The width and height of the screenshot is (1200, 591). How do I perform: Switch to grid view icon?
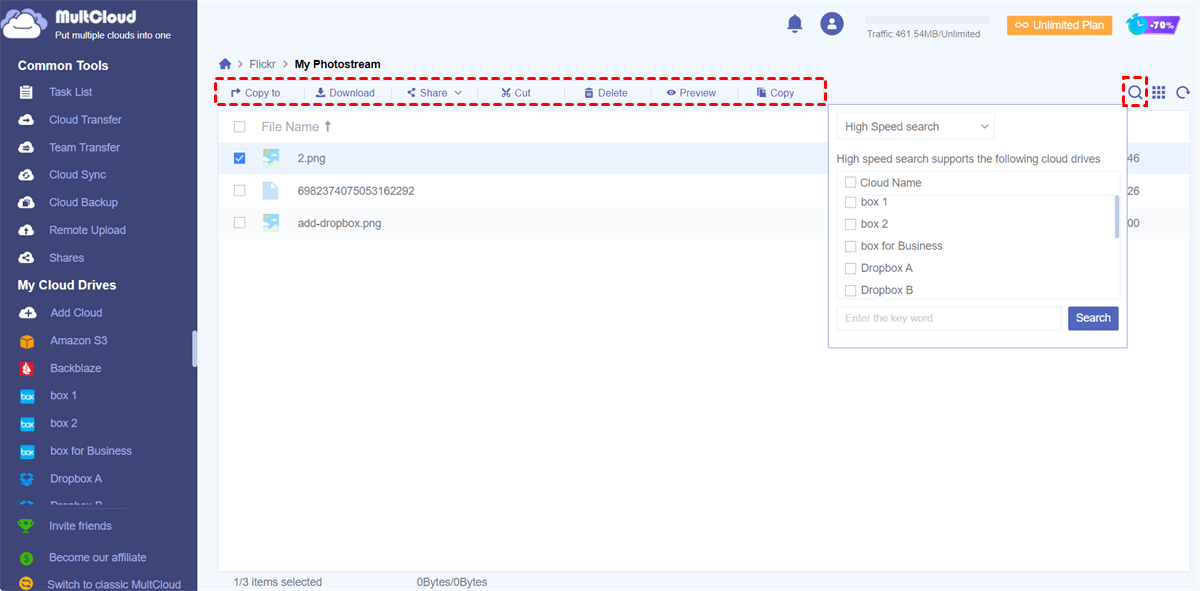(1159, 92)
